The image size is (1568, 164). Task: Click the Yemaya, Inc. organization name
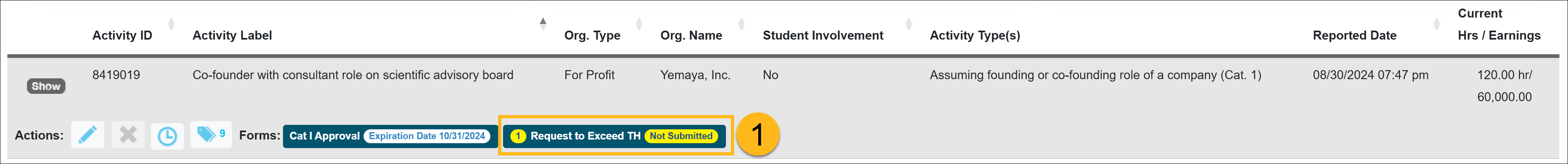(x=695, y=75)
